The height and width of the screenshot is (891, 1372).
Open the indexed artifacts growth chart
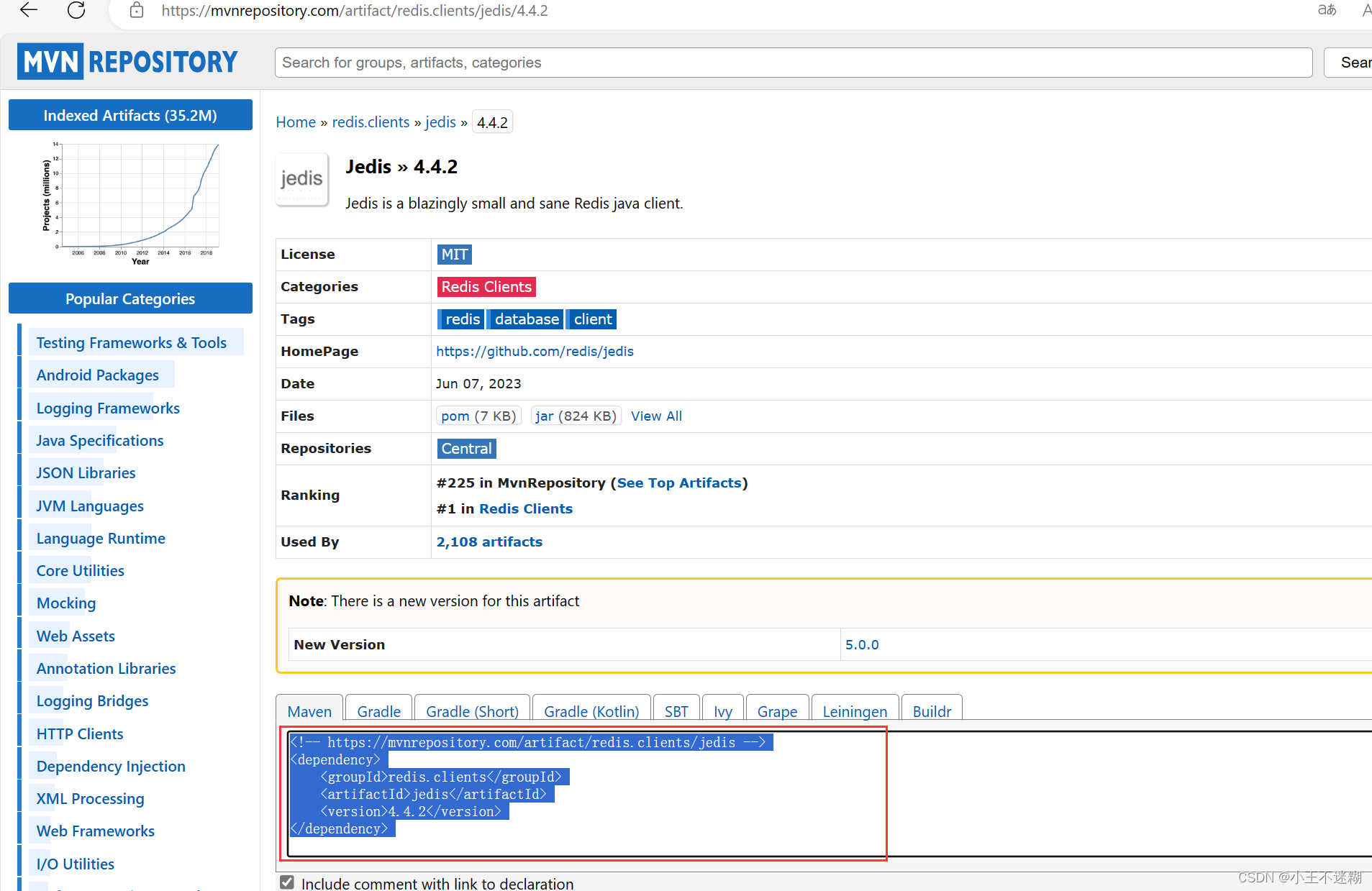coord(130,204)
